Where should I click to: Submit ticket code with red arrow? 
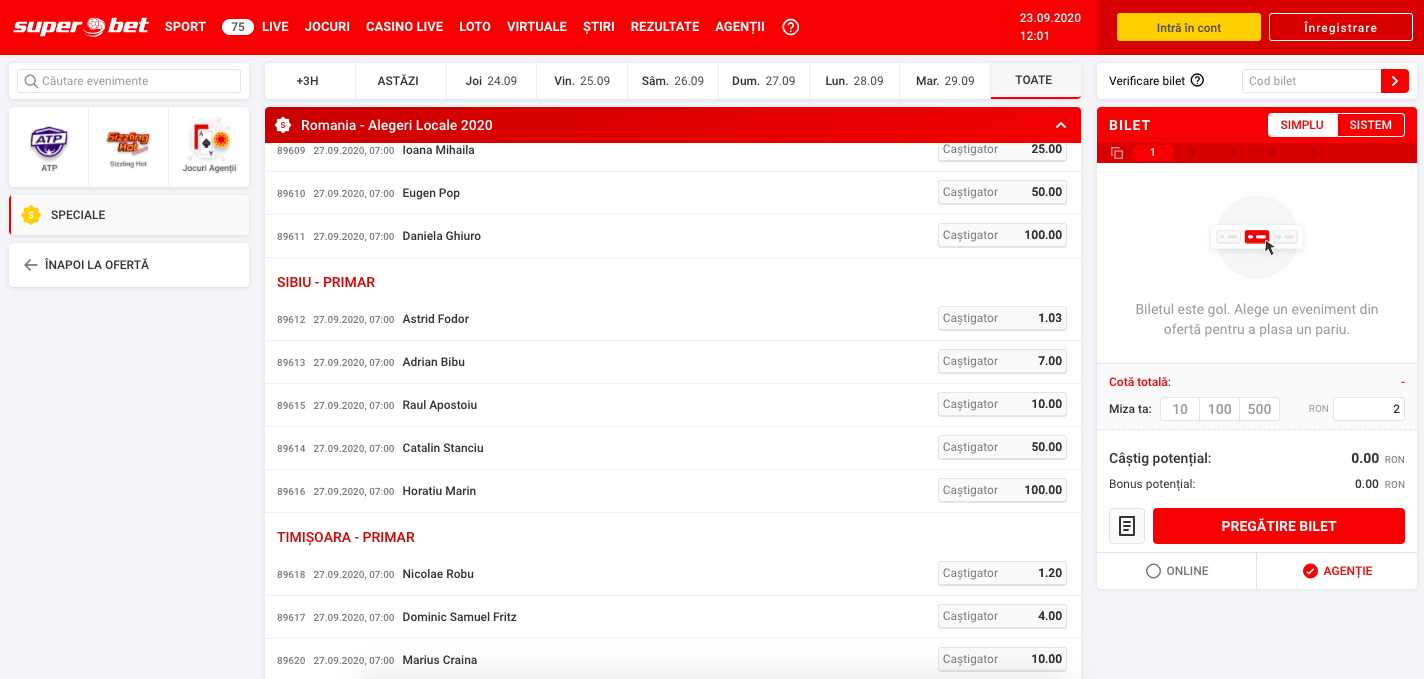(x=1394, y=81)
